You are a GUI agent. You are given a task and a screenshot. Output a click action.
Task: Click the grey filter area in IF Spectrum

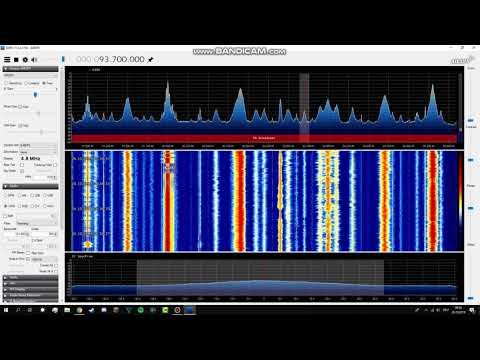click(x=260, y=277)
